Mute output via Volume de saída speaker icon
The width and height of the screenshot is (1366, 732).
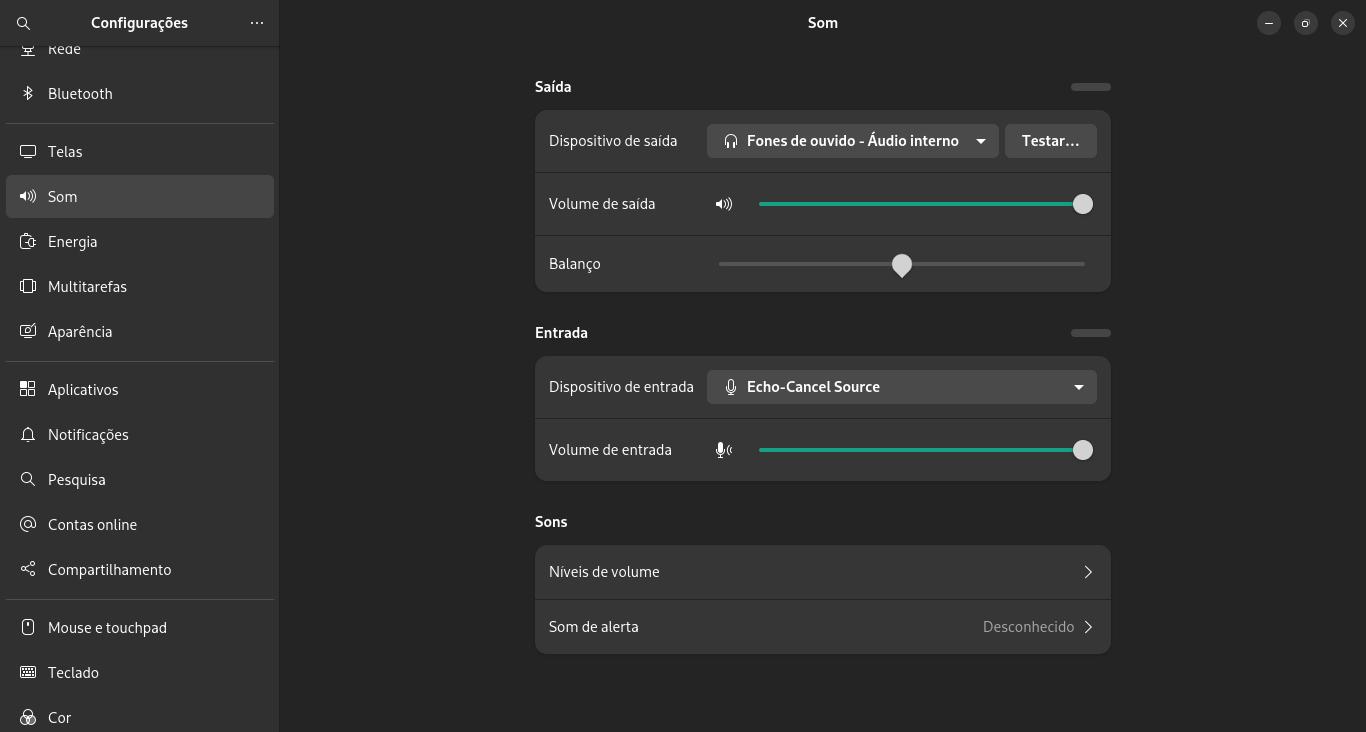coord(724,204)
